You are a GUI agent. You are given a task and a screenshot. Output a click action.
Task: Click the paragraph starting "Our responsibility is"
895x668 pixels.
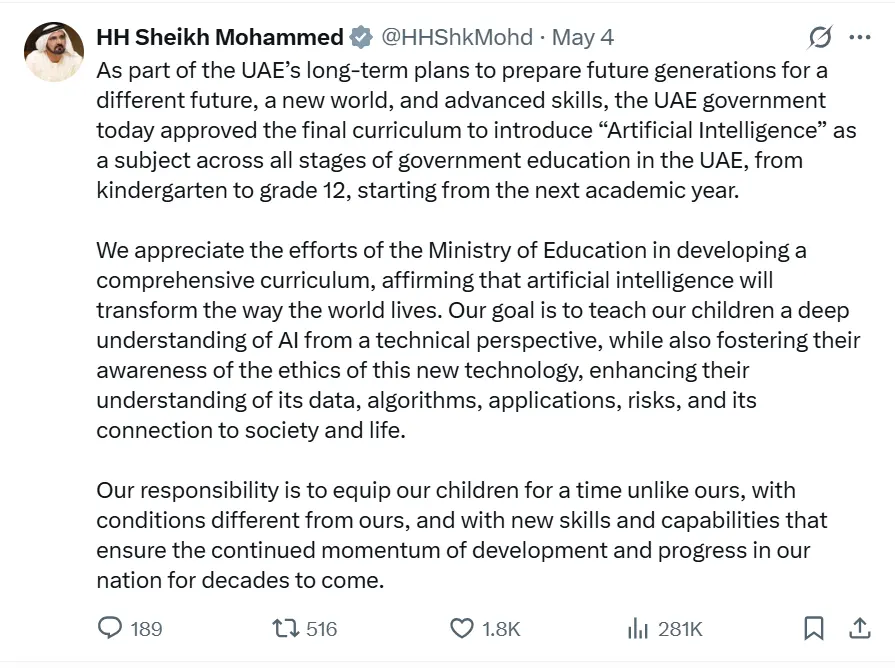tap(460, 535)
